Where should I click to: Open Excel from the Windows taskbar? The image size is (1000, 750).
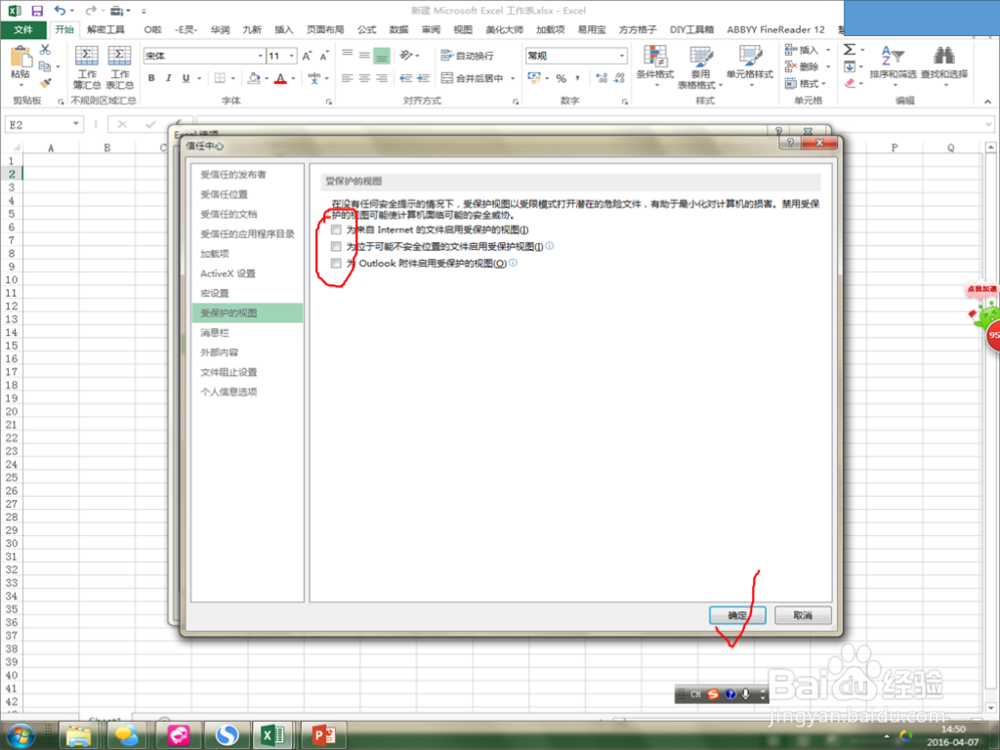coord(272,735)
